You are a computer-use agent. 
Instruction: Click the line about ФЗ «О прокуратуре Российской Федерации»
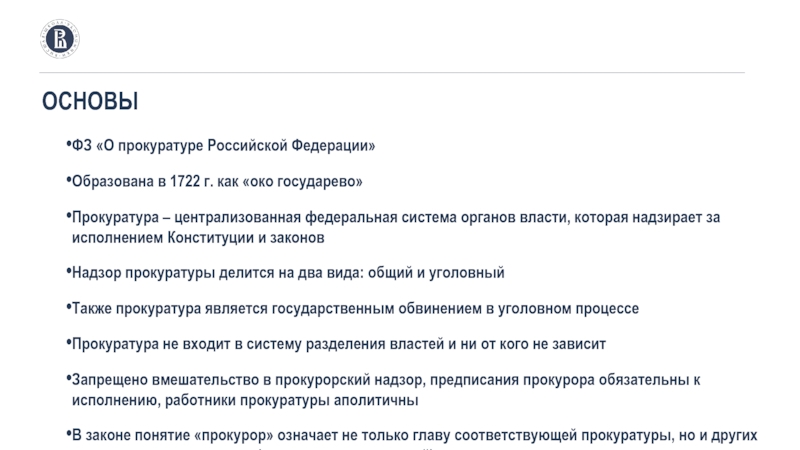pos(224,147)
